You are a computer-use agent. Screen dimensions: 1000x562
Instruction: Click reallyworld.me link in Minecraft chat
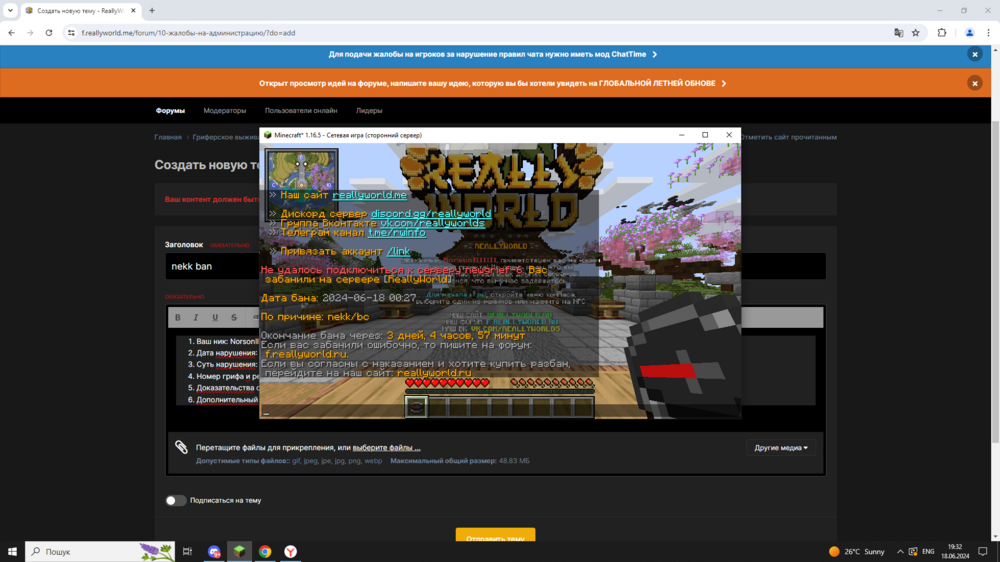[369, 195]
